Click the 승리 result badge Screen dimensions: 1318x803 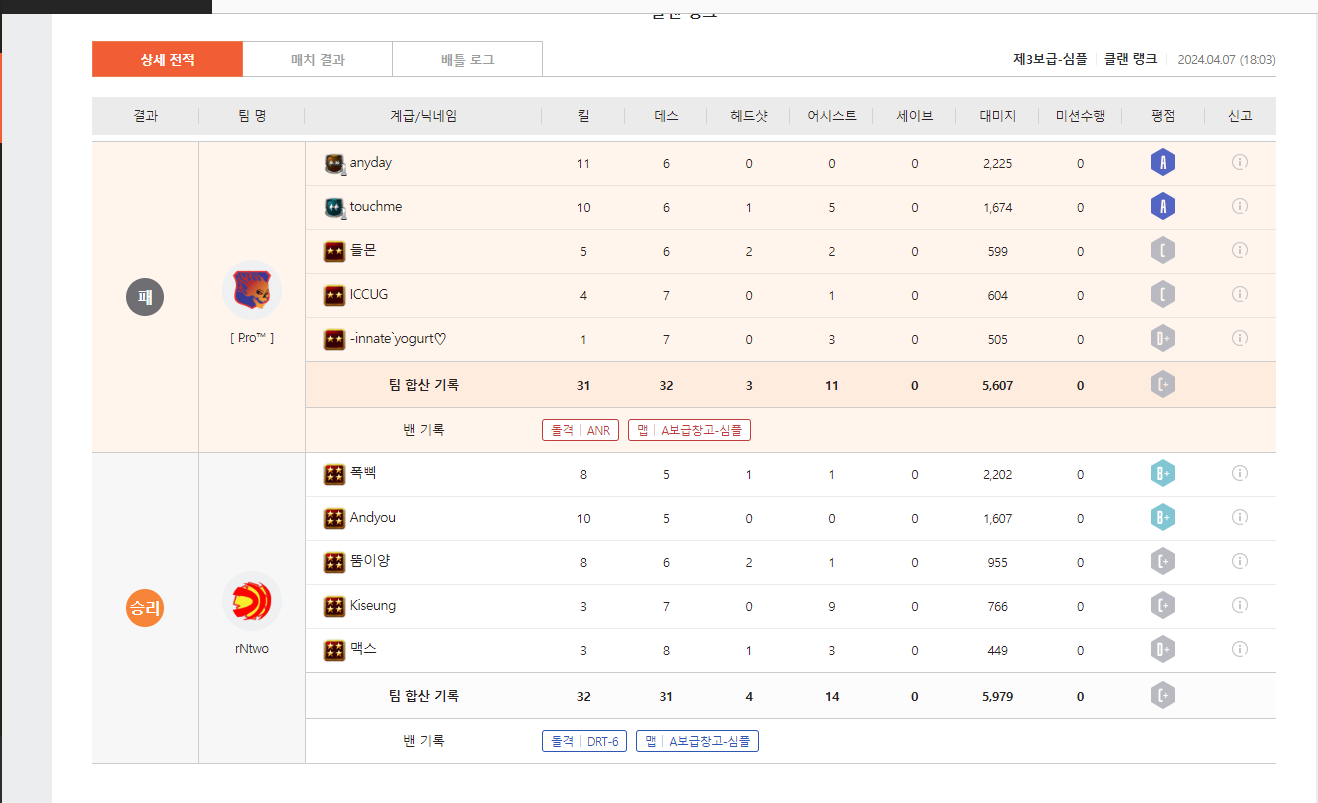pyautogui.click(x=144, y=608)
